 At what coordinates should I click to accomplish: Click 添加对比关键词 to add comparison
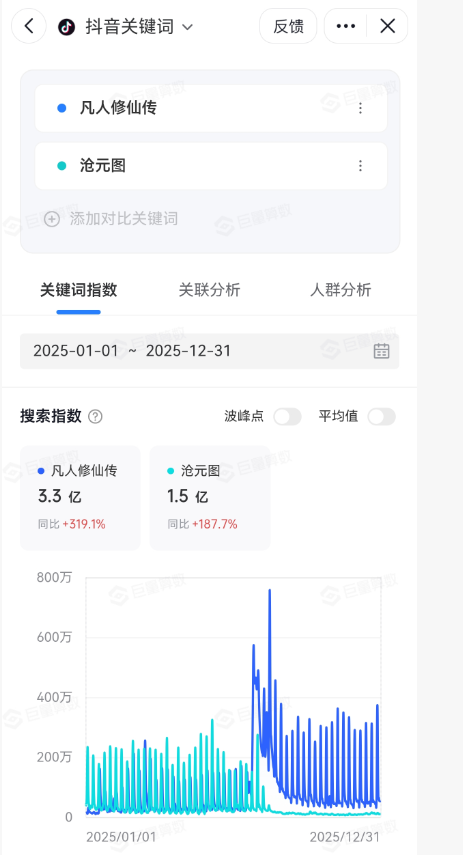coord(124,219)
